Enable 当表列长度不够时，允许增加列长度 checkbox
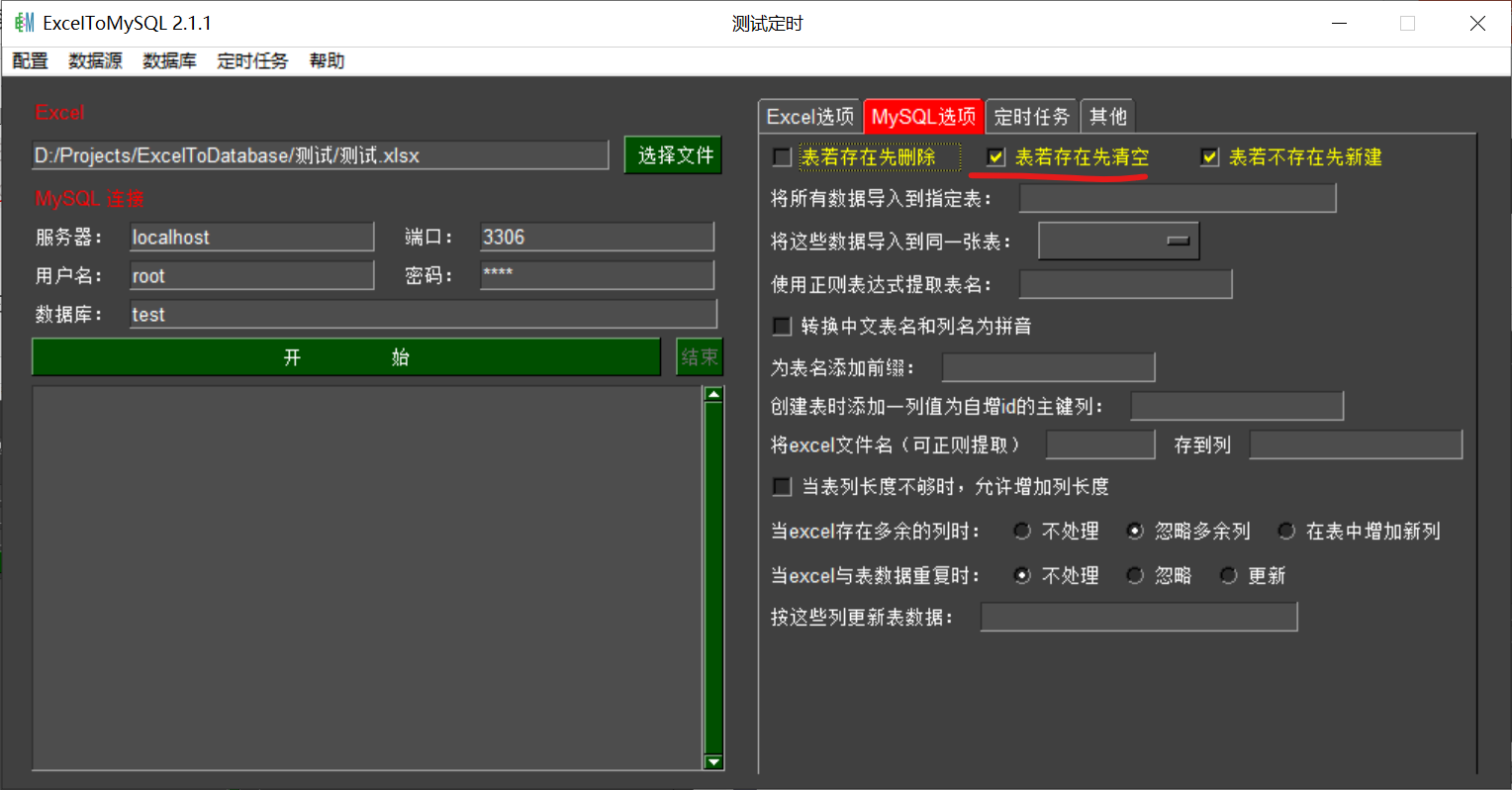 [x=783, y=487]
